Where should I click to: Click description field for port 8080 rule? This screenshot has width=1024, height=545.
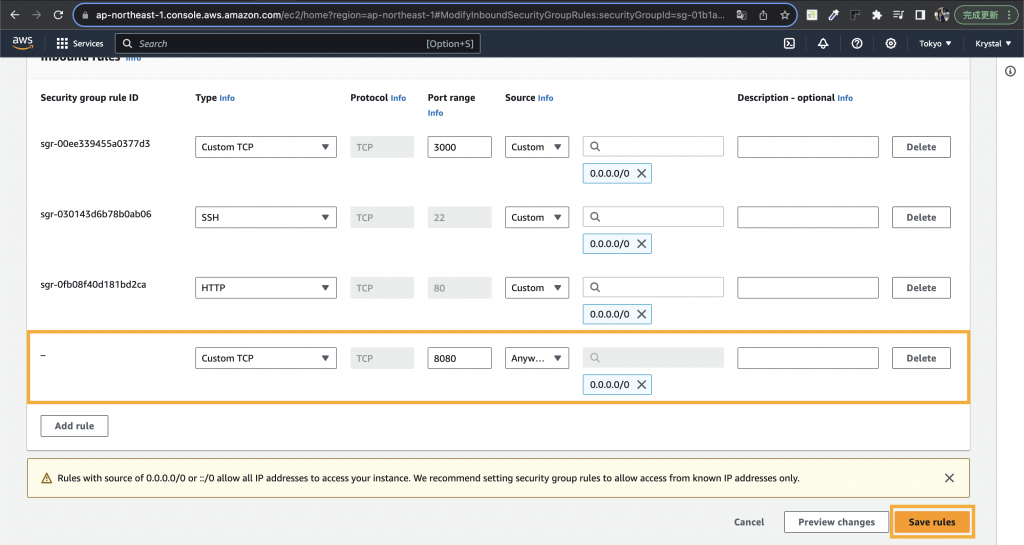pyautogui.click(x=808, y=358)
